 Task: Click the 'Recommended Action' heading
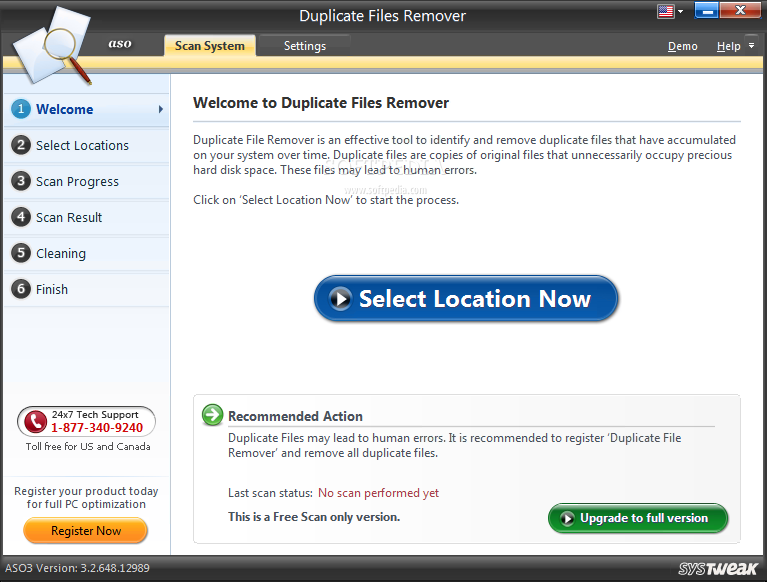coord(295,416)
